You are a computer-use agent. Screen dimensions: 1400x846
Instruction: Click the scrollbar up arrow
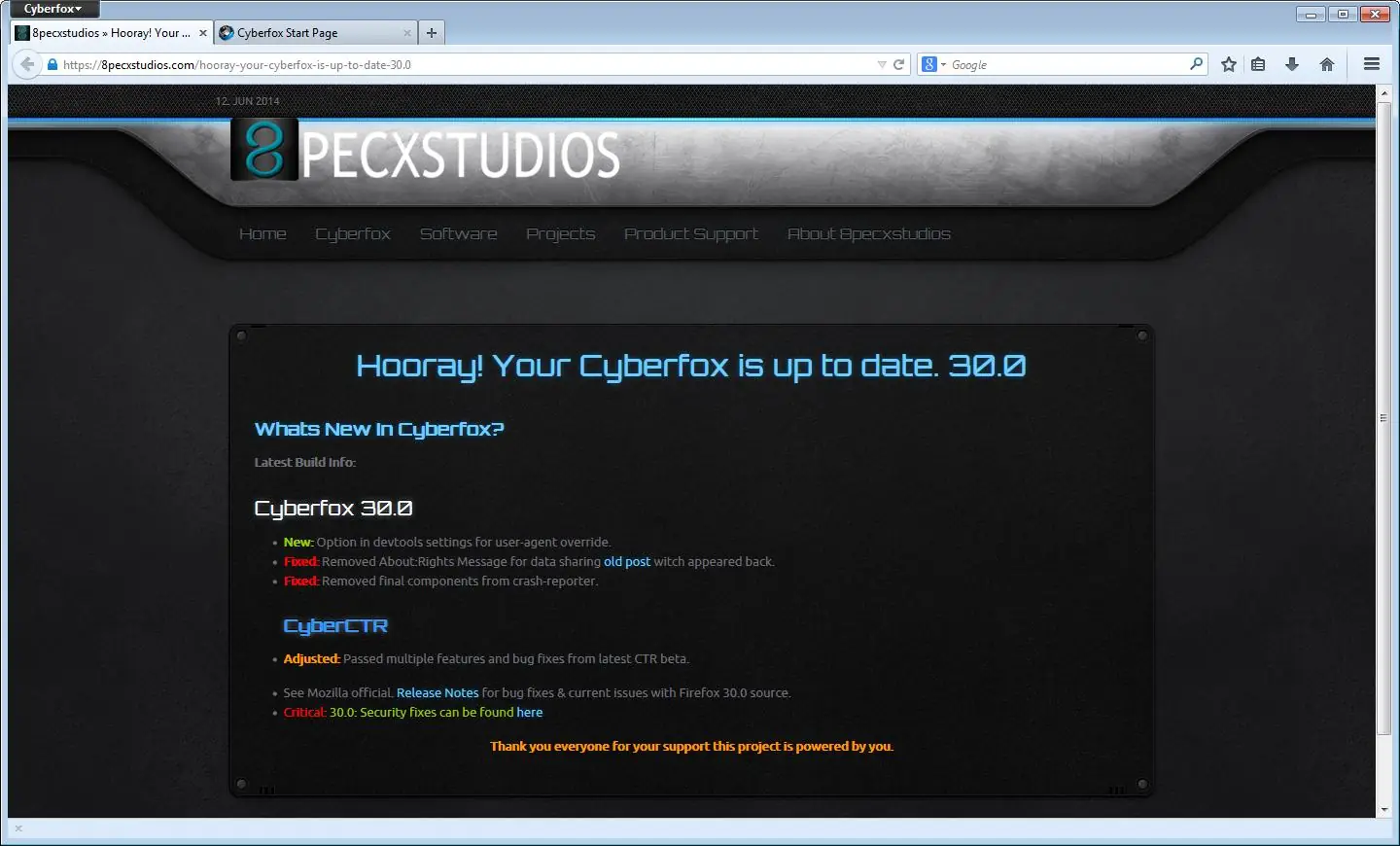(1384, 93)
